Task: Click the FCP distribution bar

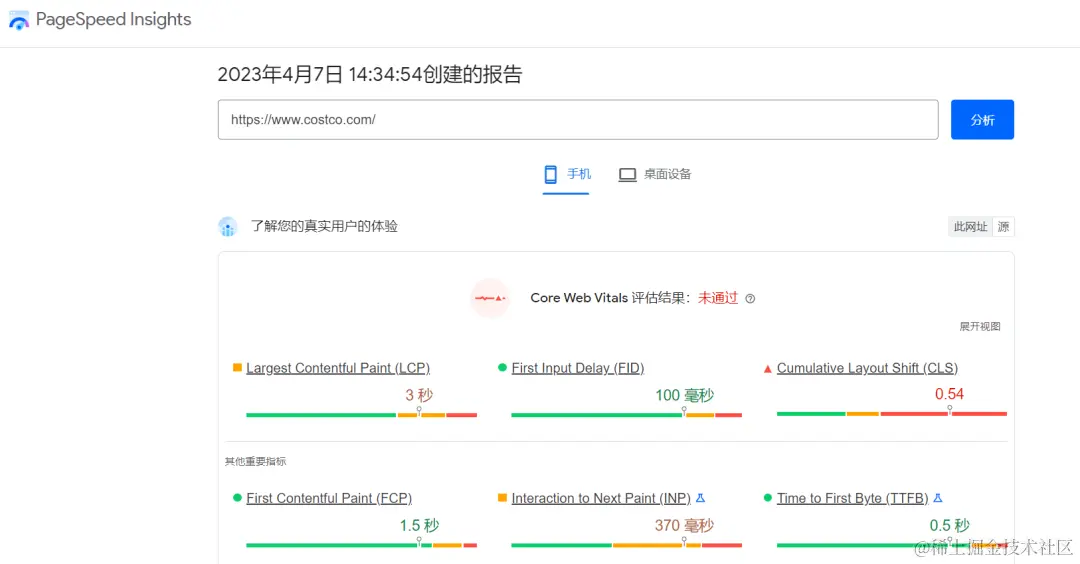Action: (x=362, y=545)
